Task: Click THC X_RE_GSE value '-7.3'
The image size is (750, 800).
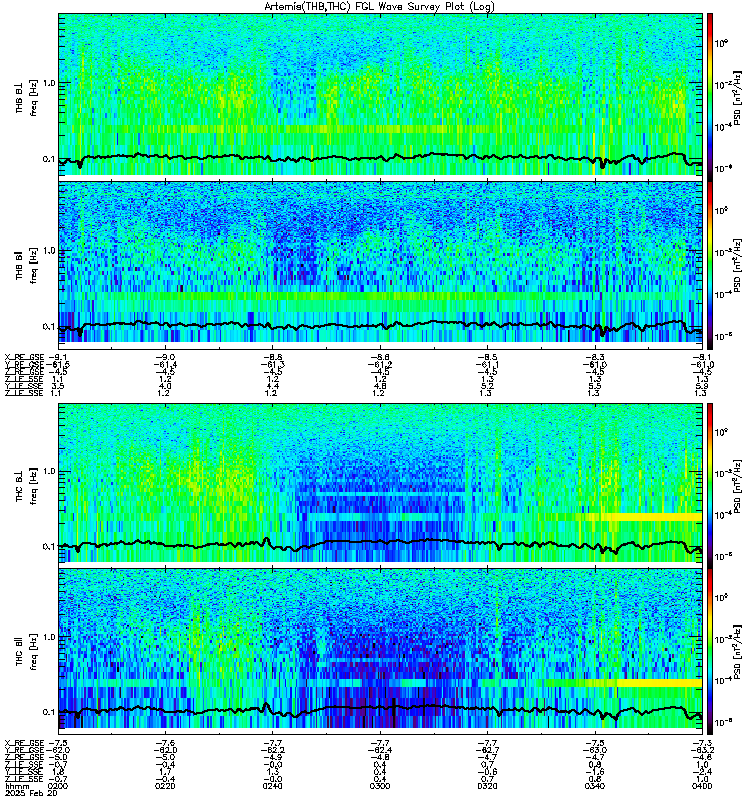Action: coord(702,743)
